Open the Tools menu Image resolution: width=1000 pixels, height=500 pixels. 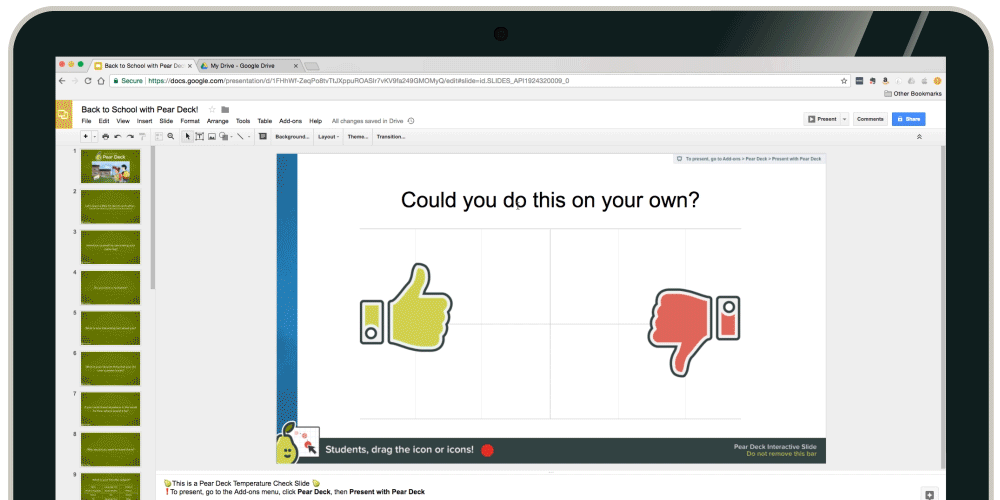tap(243, 121)
